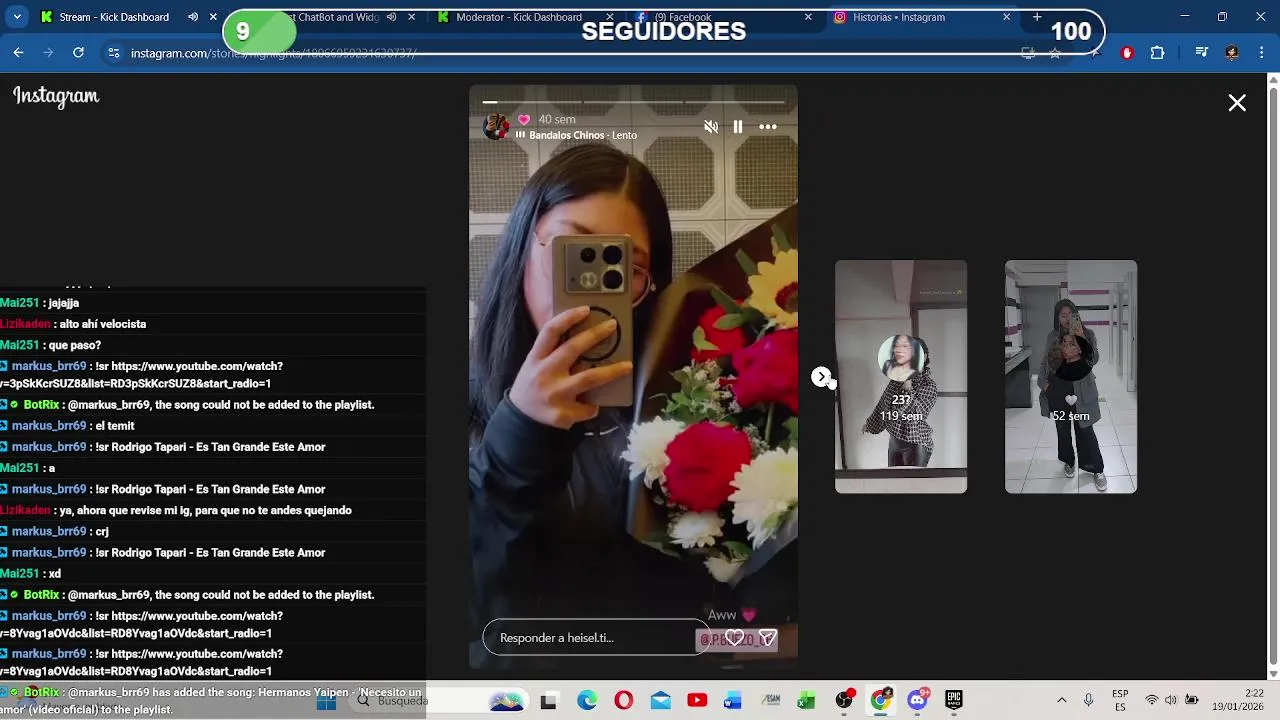Screen dimensions: 1280x720
Task: Click 'alto ahí velocista' chat message
Action: (x=102, y=324)
